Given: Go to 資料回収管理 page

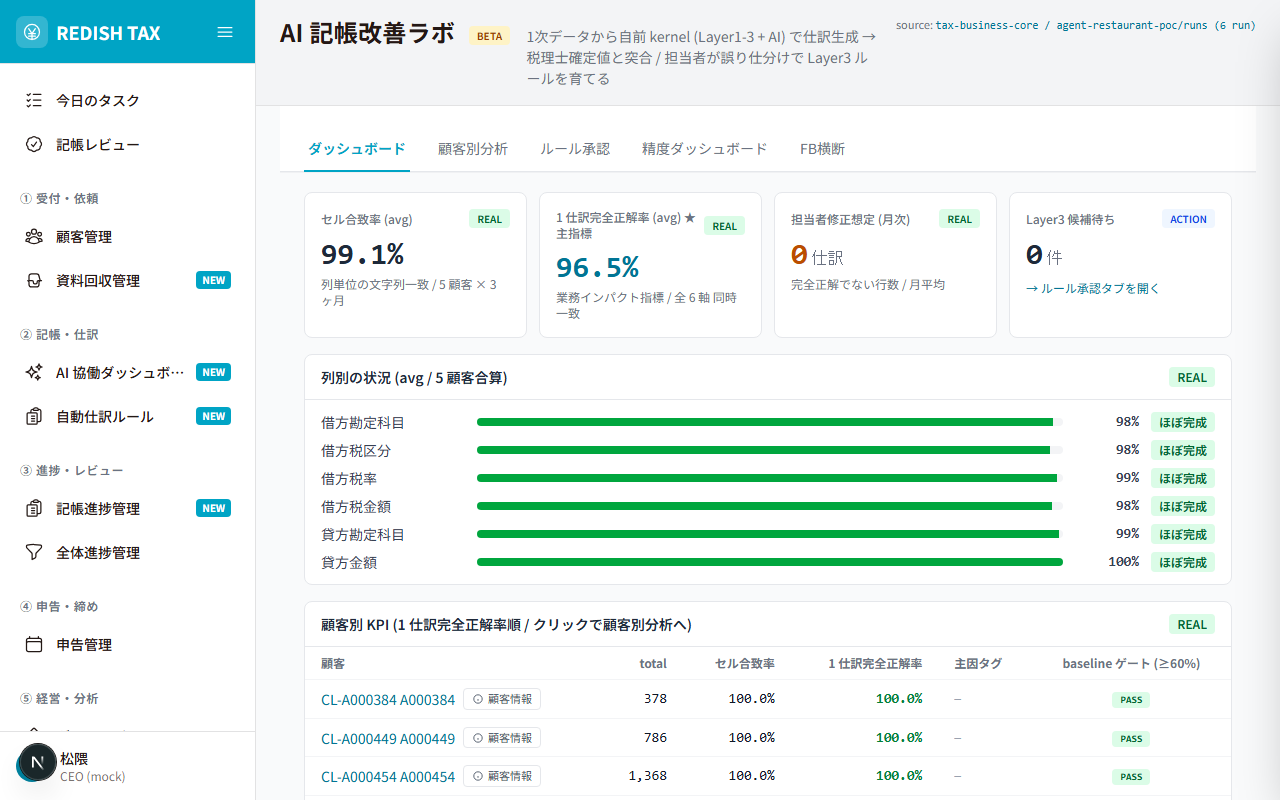Looking at the screenshot, I should point(127,280).
